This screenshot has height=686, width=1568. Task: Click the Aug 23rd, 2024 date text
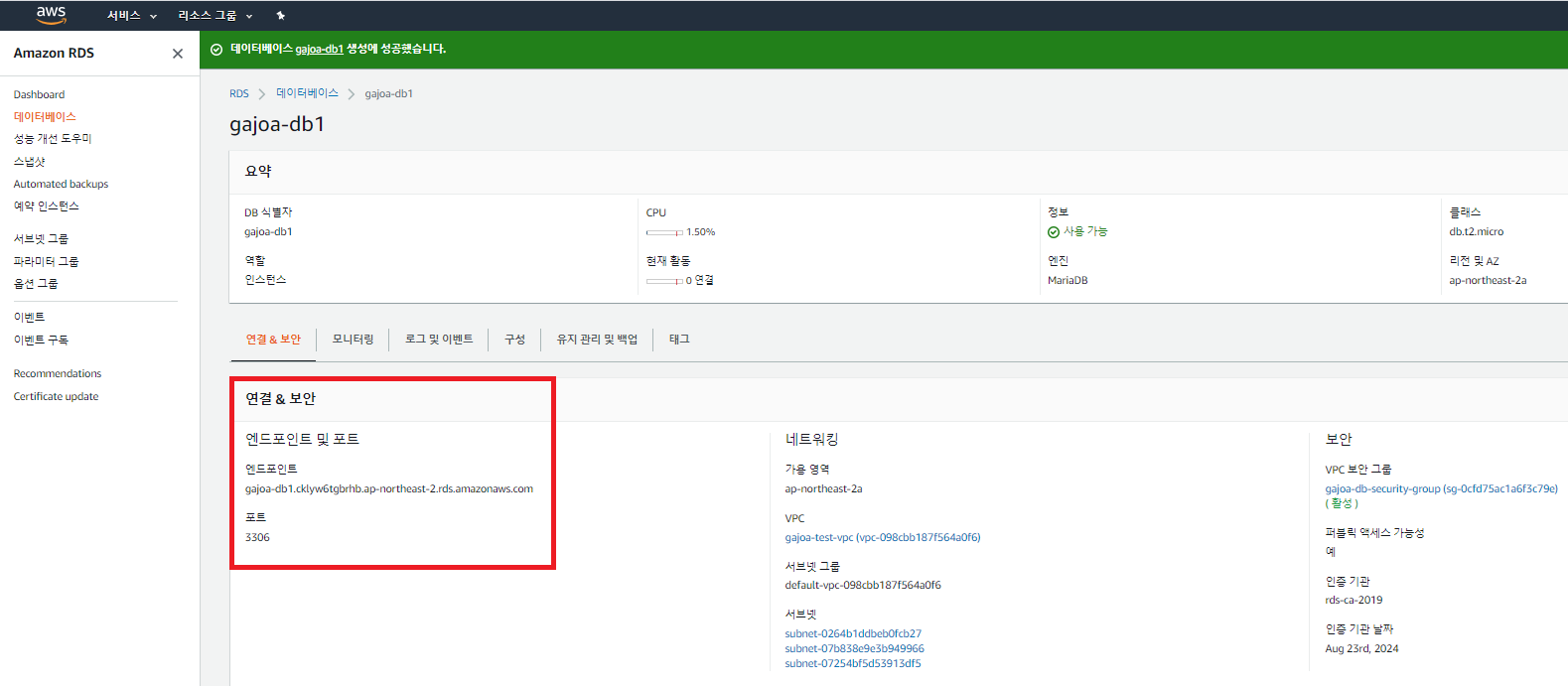1361,648
